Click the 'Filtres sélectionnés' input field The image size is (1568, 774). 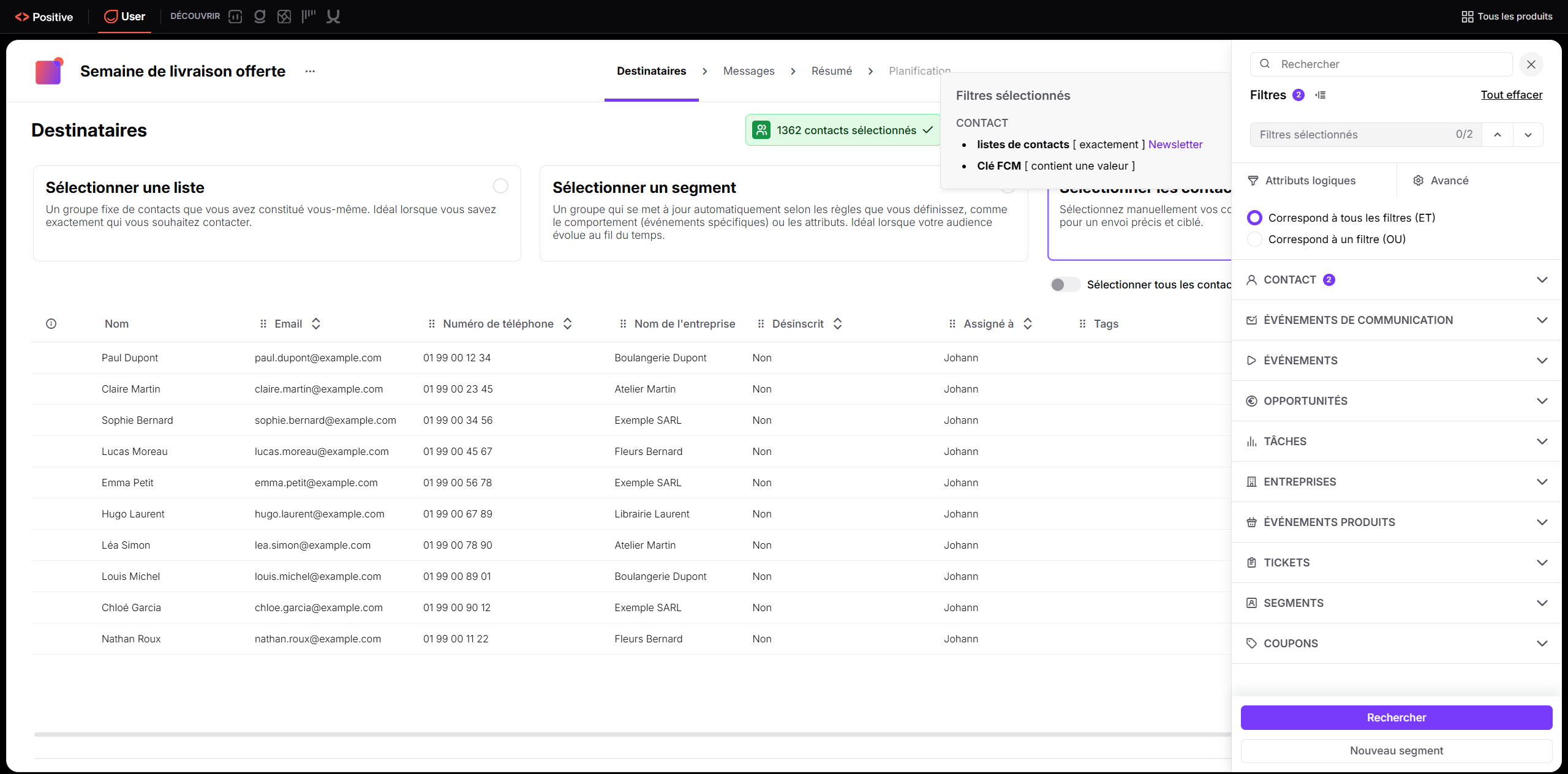coord(1366,135)
